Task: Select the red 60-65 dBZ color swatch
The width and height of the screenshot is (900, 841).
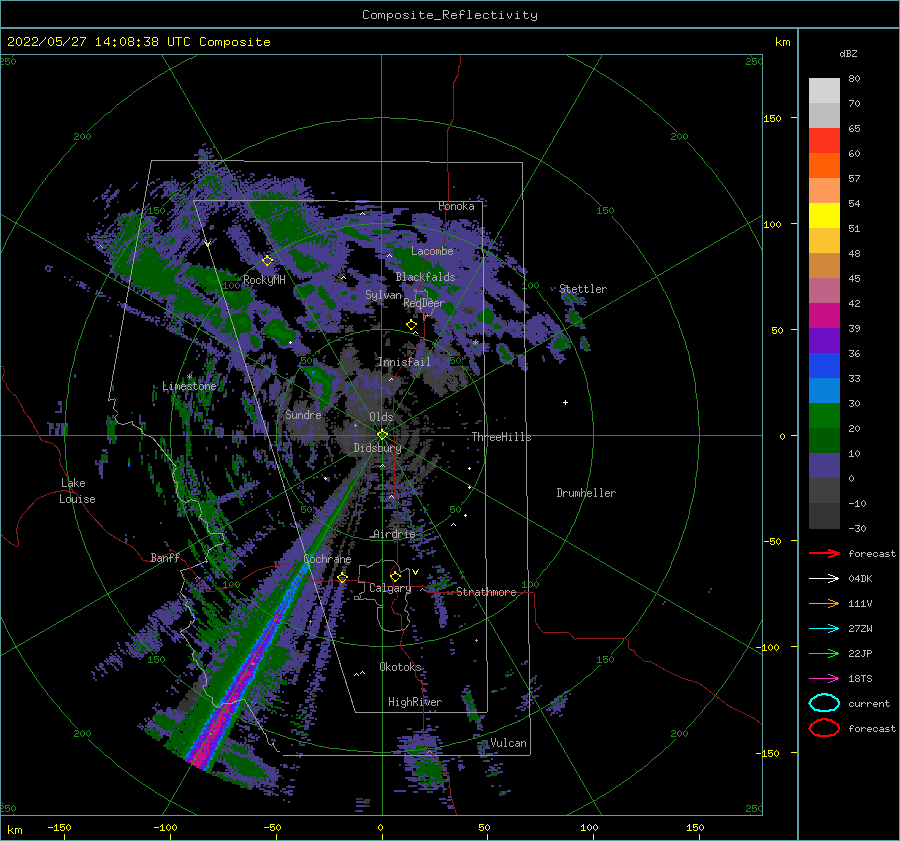Action: tap(824, 141)
